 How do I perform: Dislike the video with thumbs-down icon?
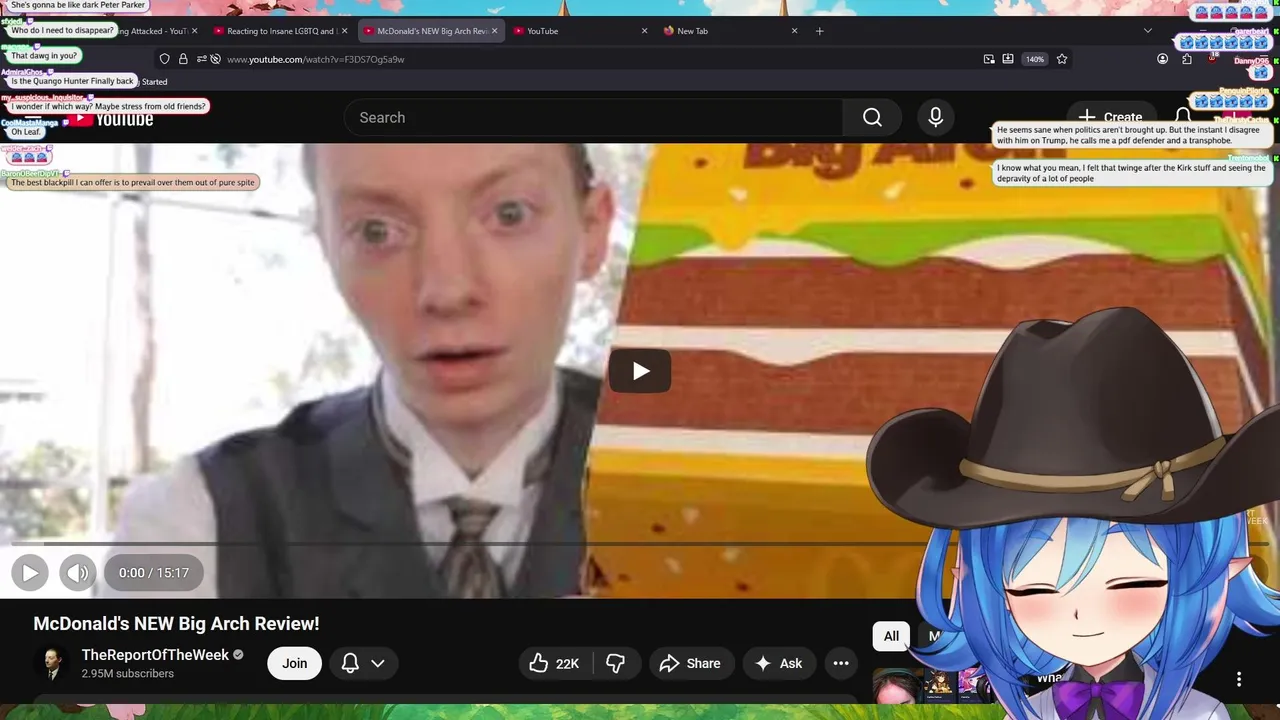tap(616, 663)
